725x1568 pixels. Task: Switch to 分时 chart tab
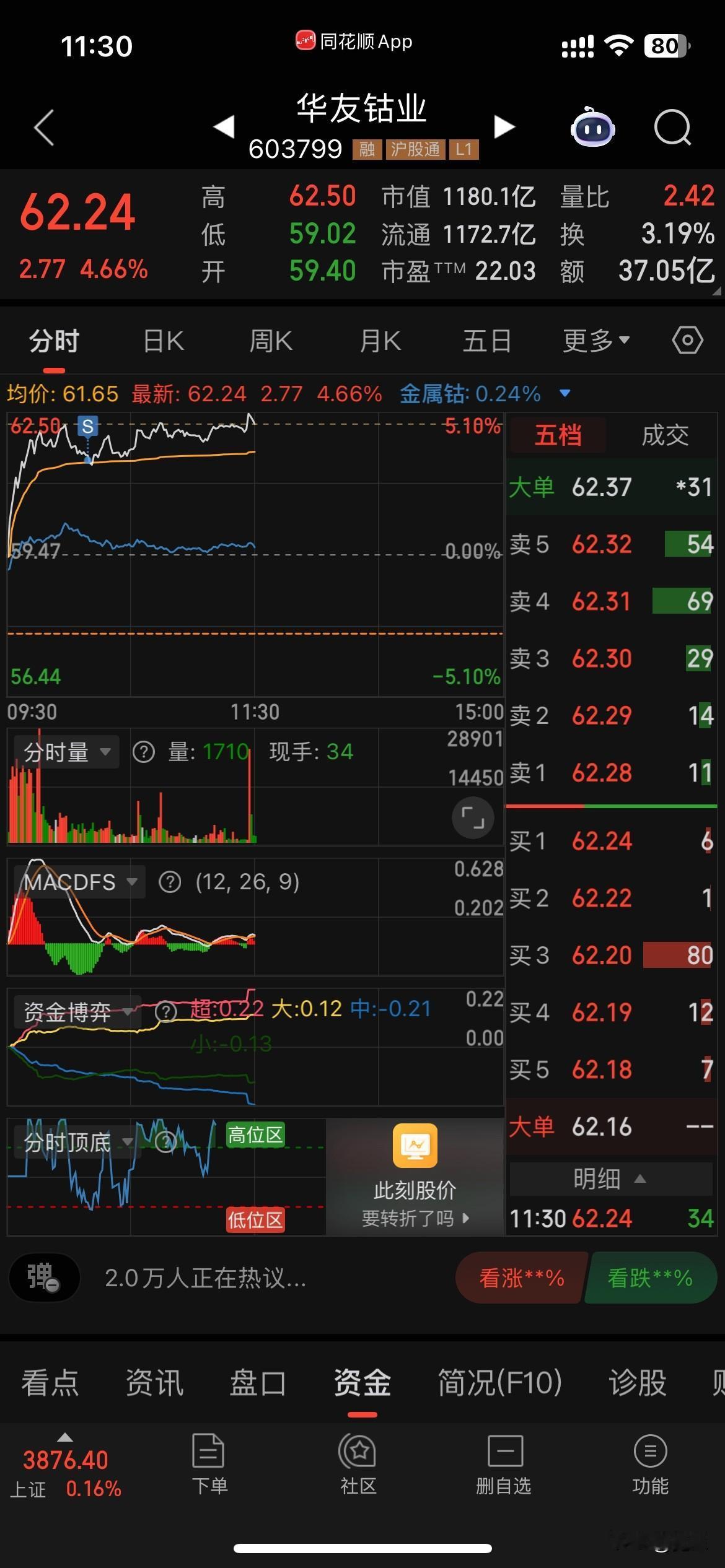pos(54,341)
